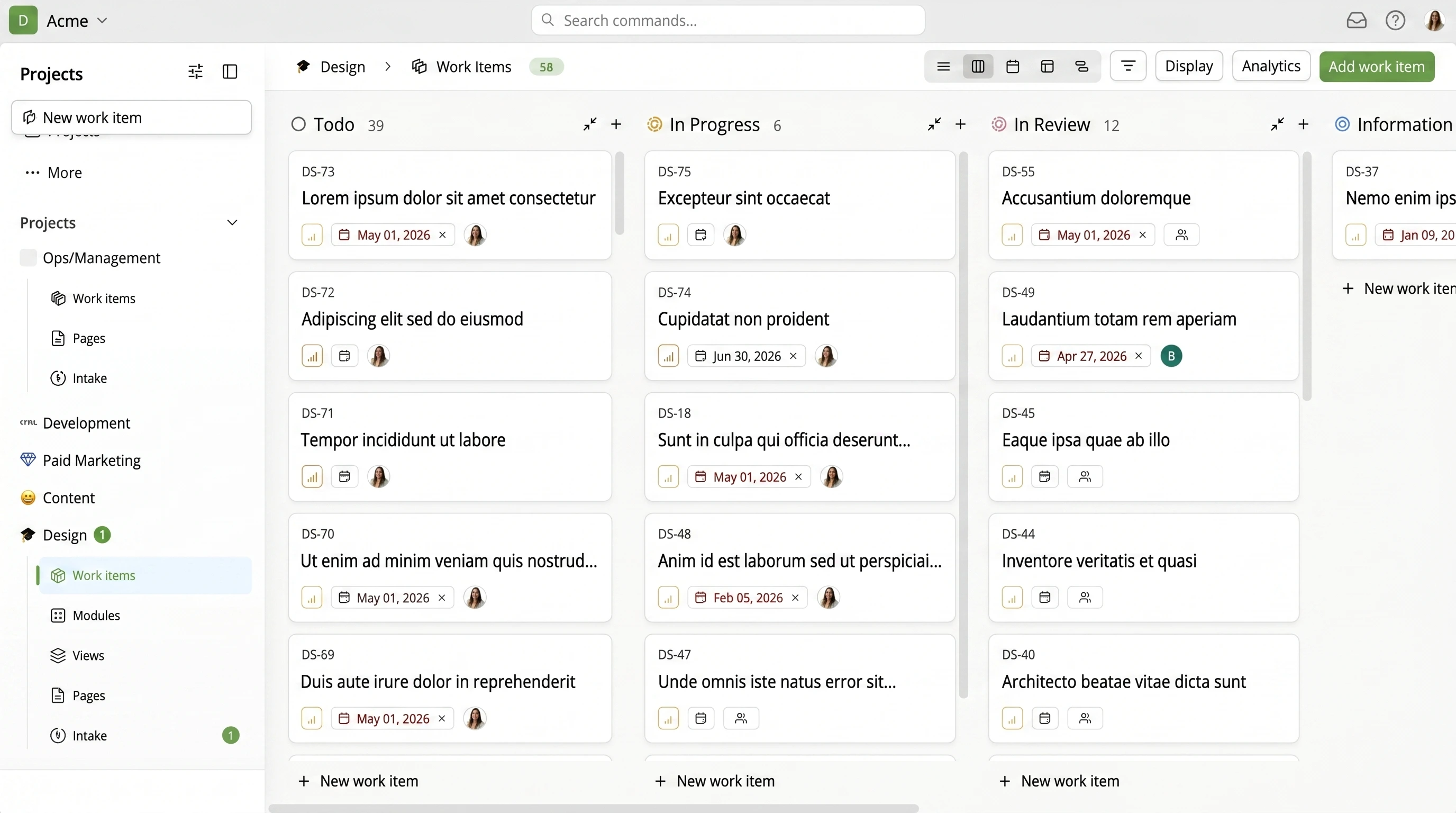Add New work item under Todo

358,781
